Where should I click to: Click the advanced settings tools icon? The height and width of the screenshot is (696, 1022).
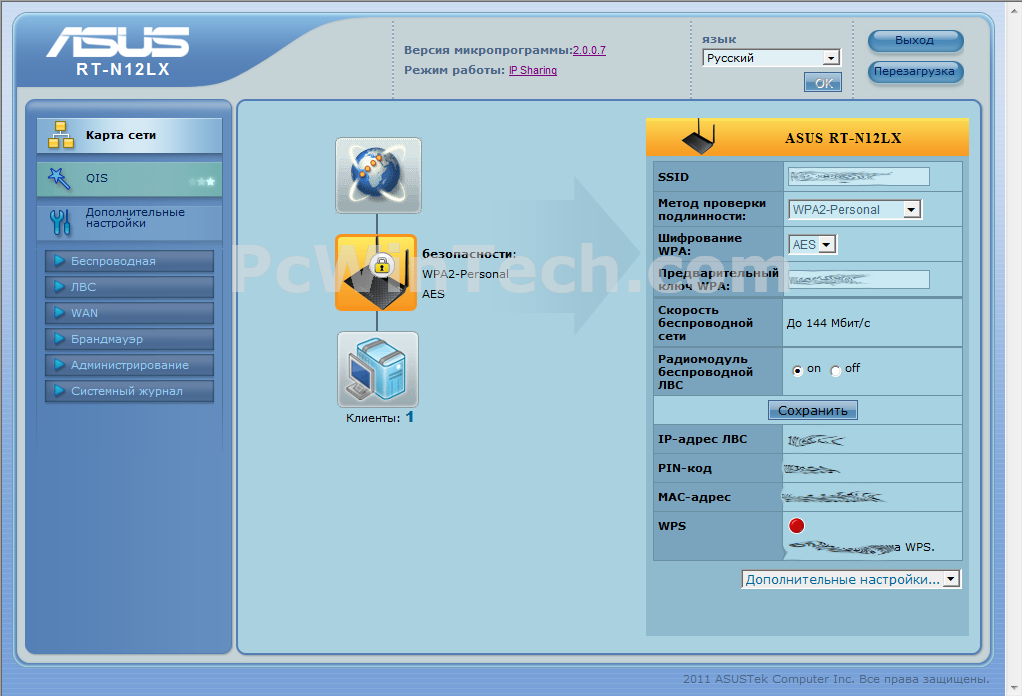[60, 222]
